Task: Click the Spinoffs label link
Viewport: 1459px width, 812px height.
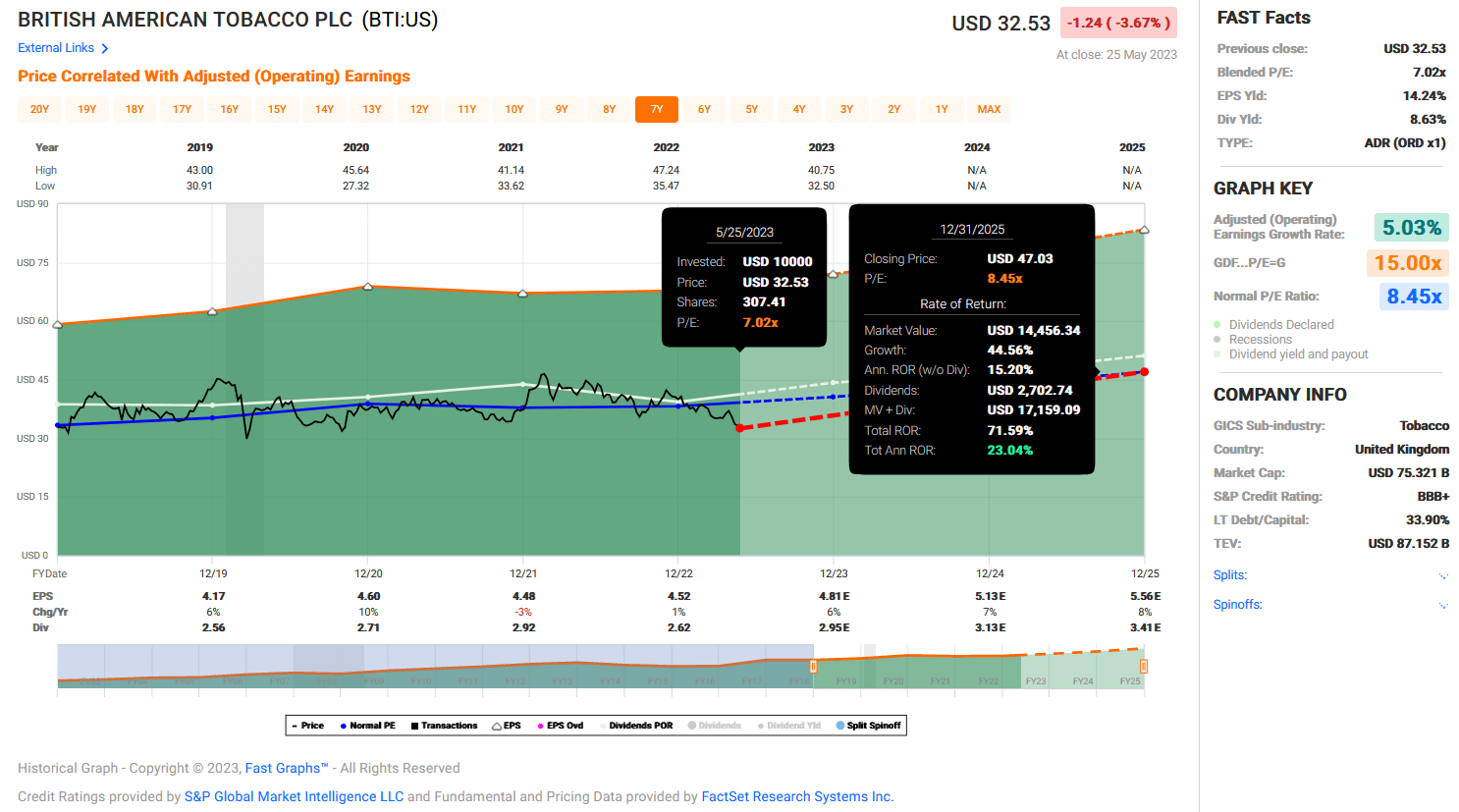Action: point(1238,605)
